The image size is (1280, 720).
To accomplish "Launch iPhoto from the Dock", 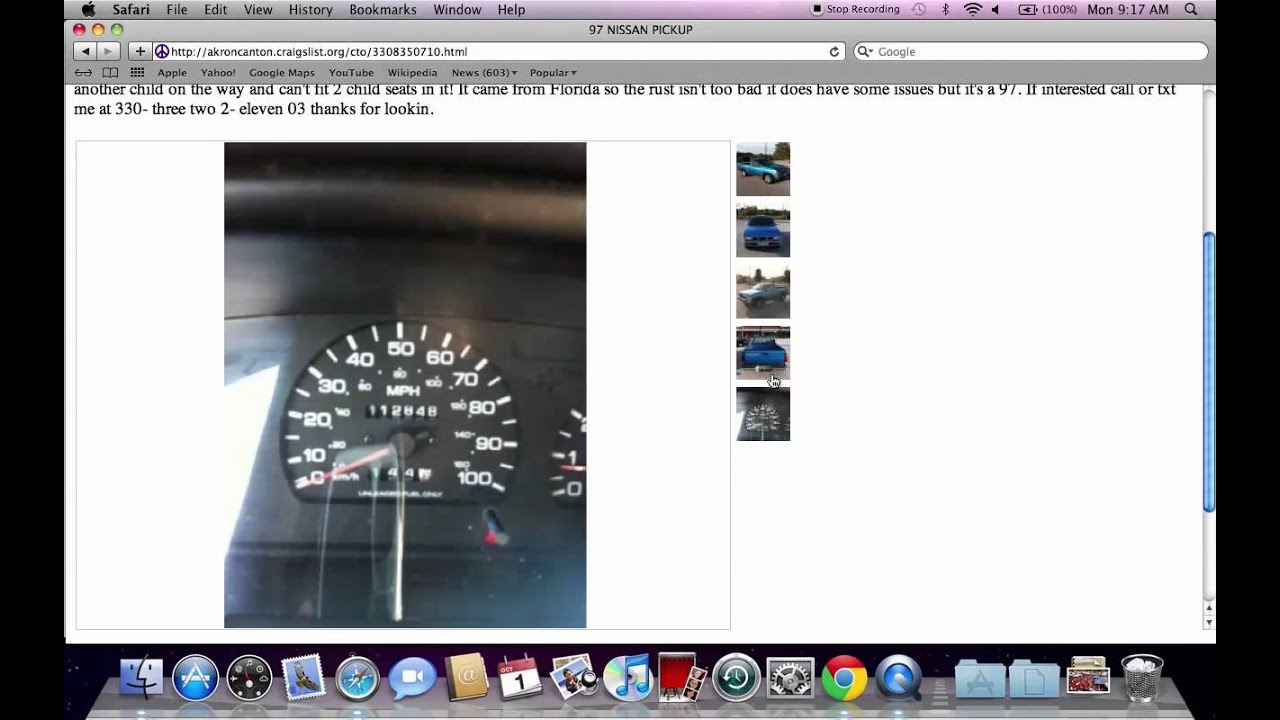I will tap(573, 678).
